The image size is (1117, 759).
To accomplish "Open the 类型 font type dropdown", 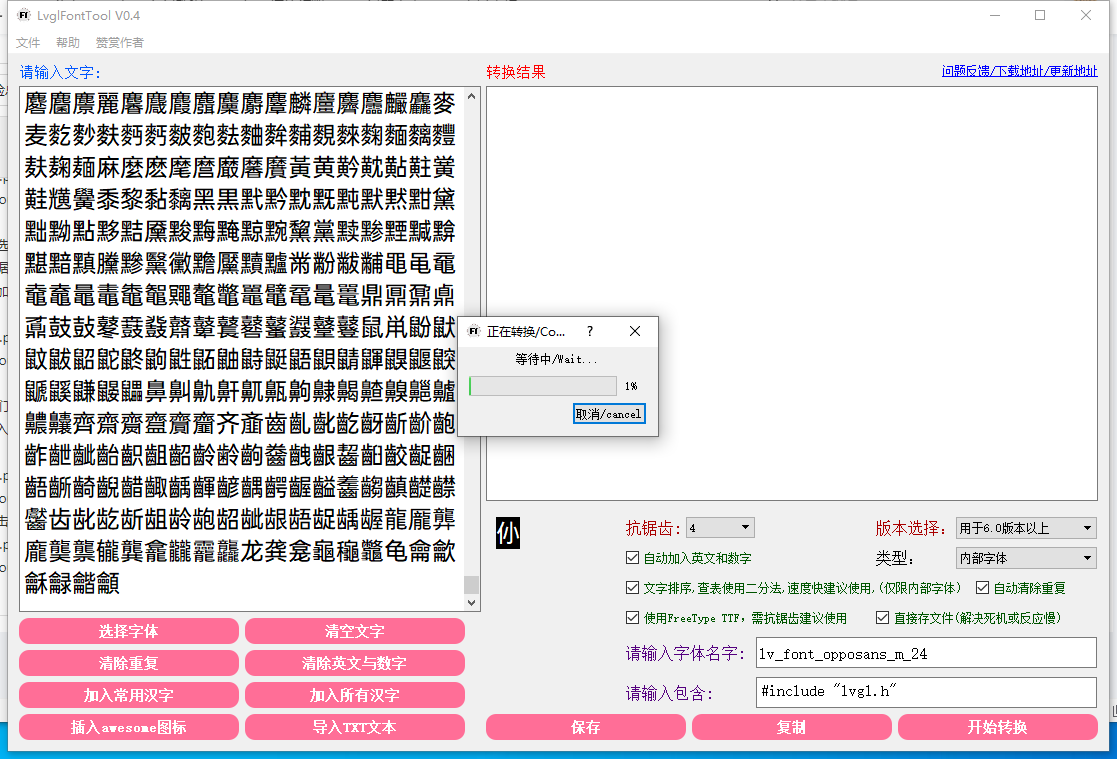I will pyautogui.click(x=1026, y=558).
